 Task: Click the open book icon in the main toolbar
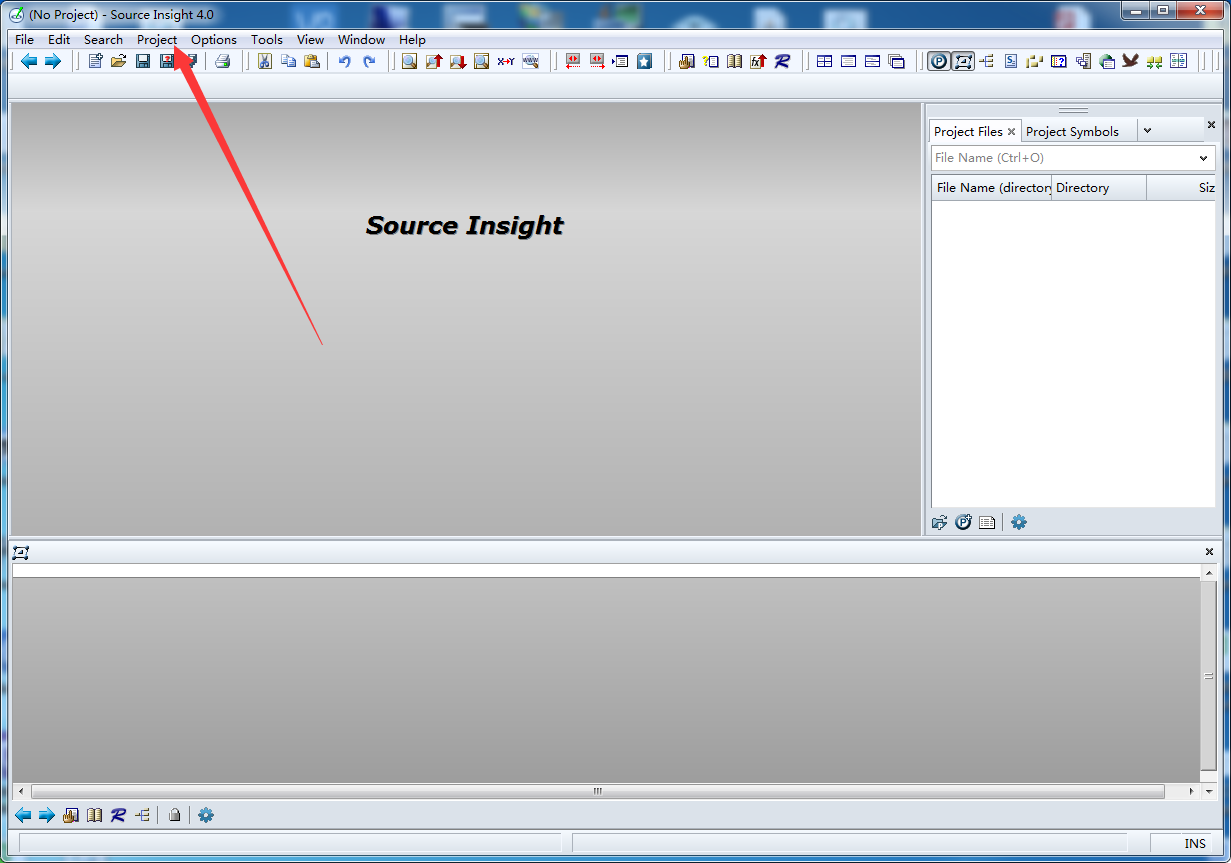click(x=734, y=61)
